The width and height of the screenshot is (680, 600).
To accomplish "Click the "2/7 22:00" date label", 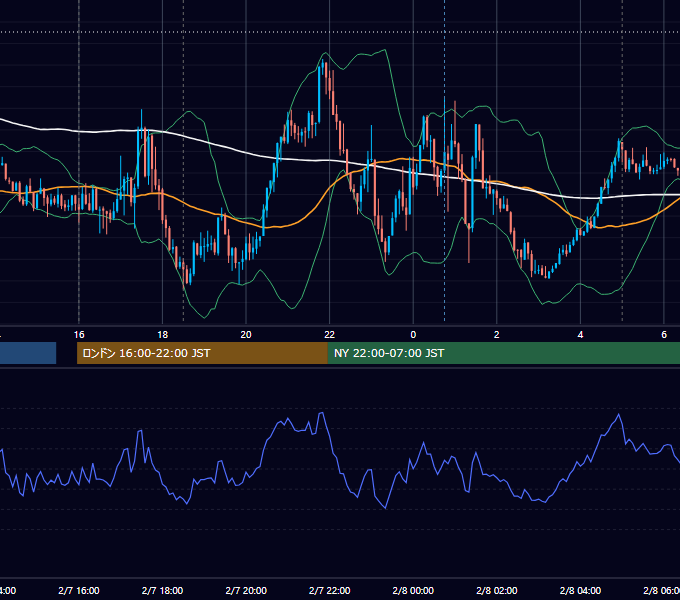I will [330, 591].
